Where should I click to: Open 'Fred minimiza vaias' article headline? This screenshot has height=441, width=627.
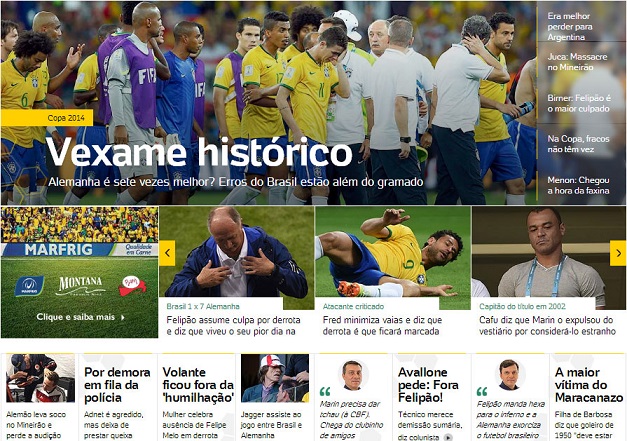382,325
